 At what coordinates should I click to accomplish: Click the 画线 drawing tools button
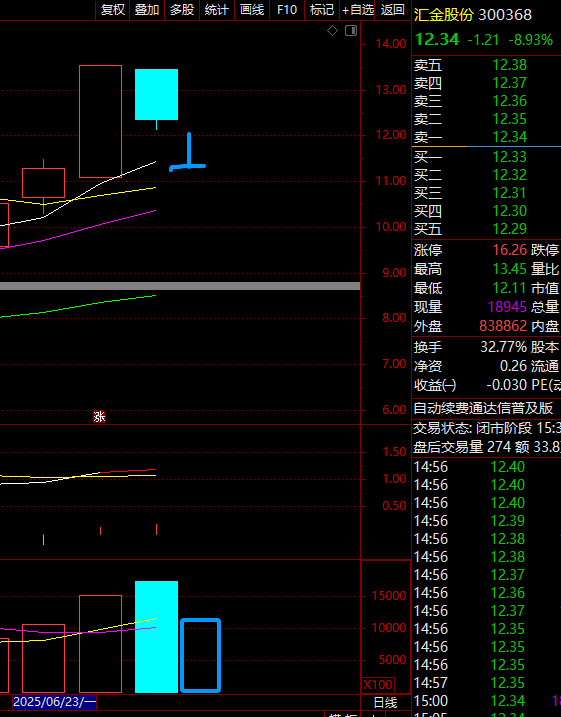point(252,10)
